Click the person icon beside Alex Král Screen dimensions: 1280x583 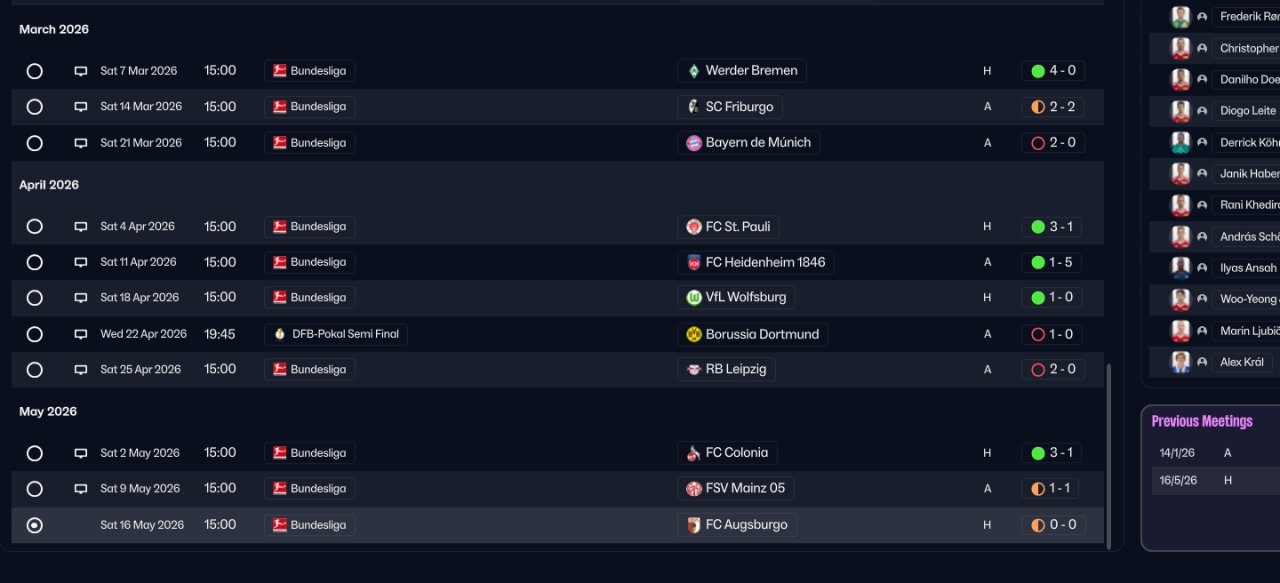[x=1202, y=362]
